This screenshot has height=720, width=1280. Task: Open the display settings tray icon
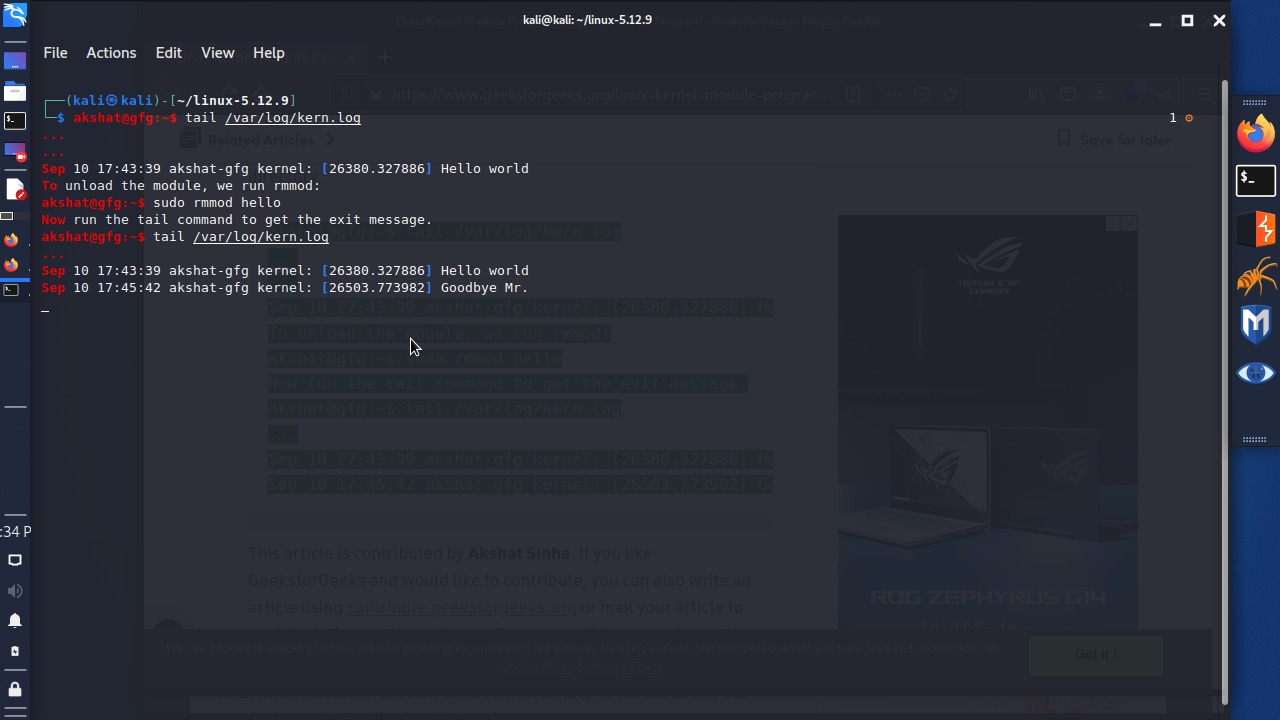click(x=15, y=560)
